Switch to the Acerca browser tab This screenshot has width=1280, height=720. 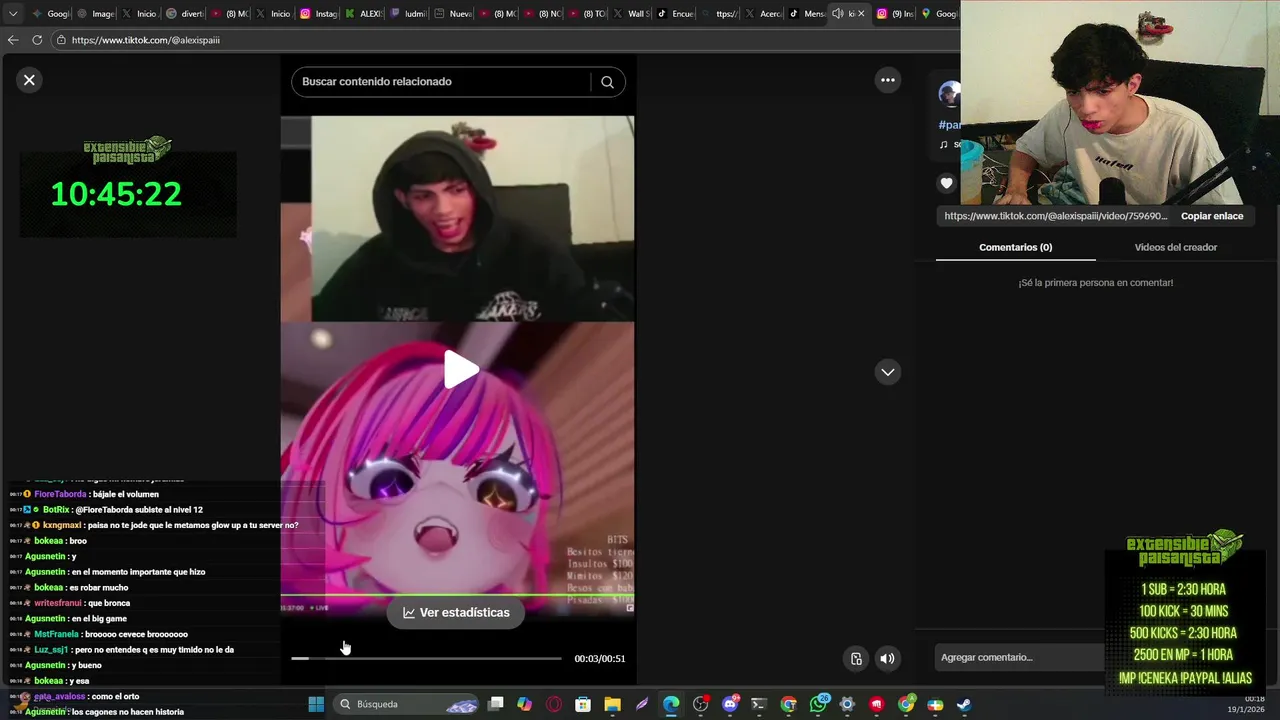click(x=766, y=14)
